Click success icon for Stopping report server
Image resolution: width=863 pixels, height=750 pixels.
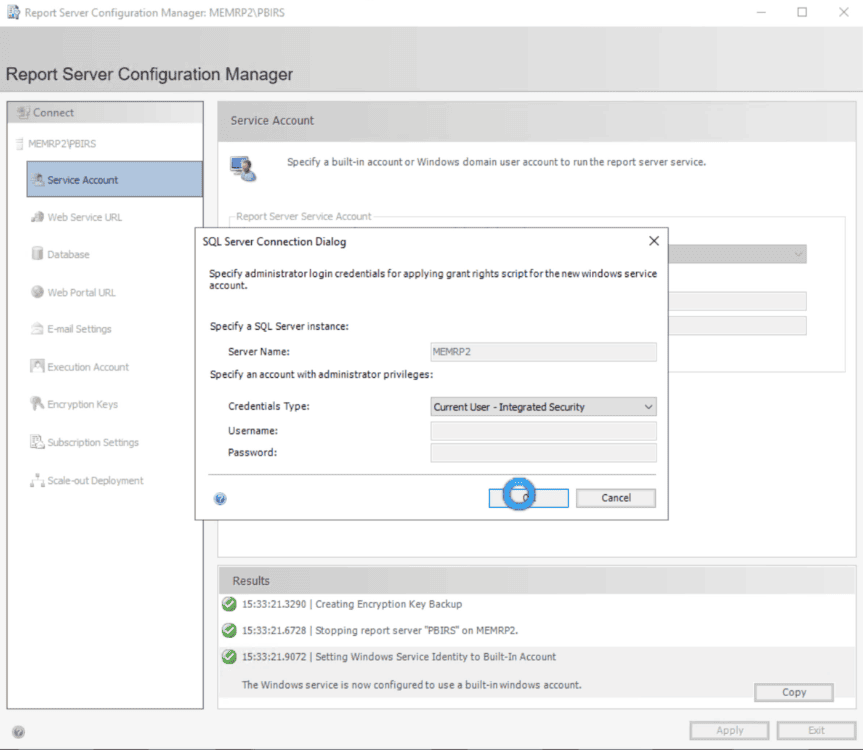229,631
